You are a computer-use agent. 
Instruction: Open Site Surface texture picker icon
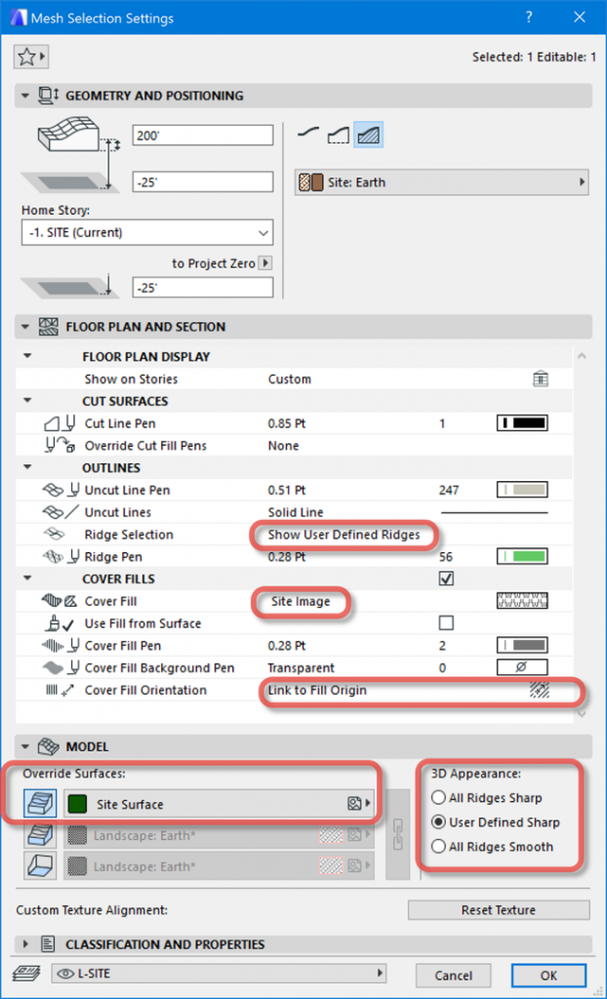tap(354, 803)
